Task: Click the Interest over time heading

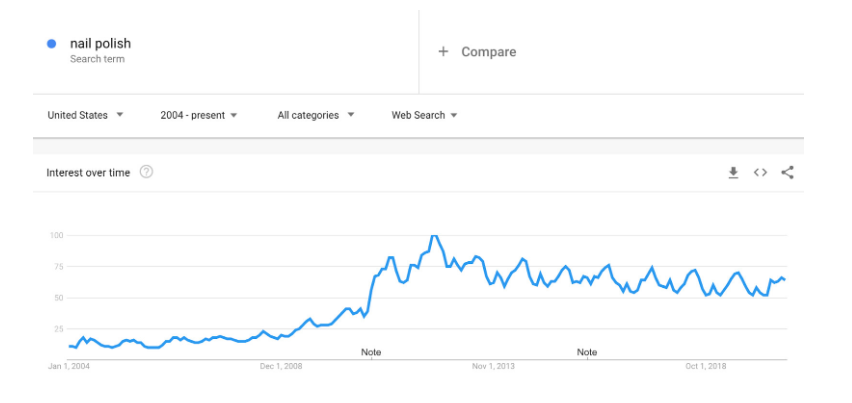Action: point(88,173)
